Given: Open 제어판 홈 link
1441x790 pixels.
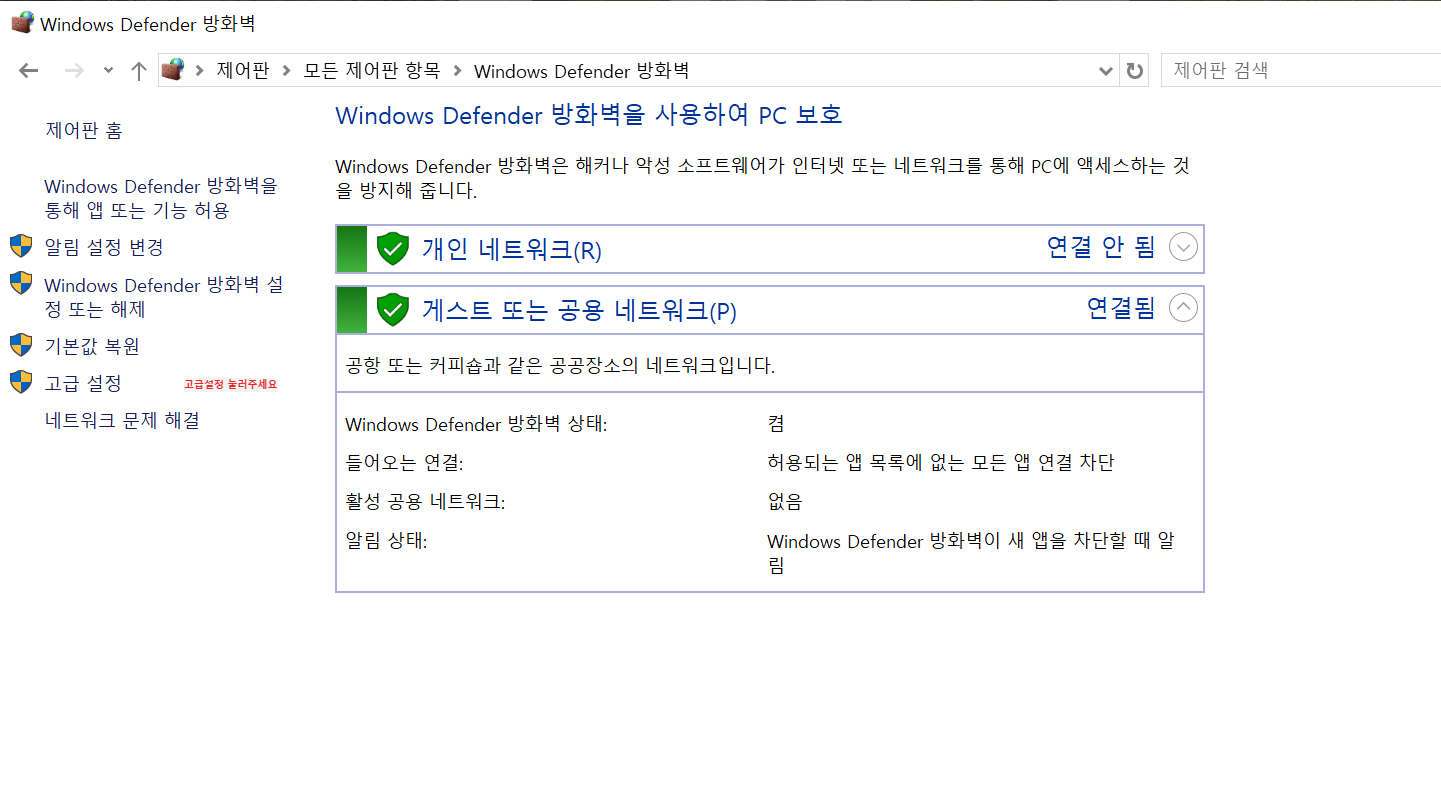Looking at the screenshot, I should coord(84,130).
